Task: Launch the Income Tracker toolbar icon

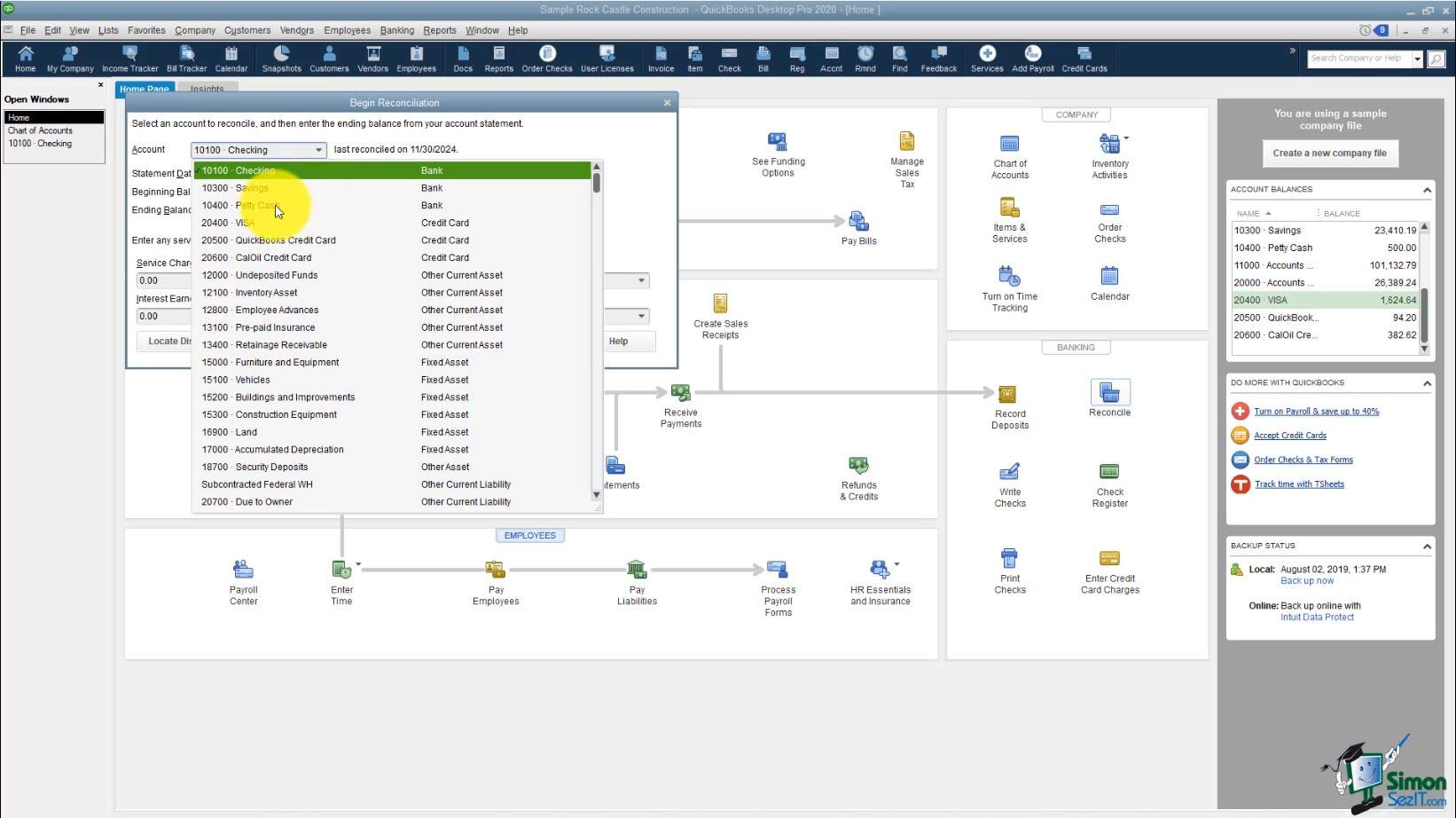Action: click(129, 59)
